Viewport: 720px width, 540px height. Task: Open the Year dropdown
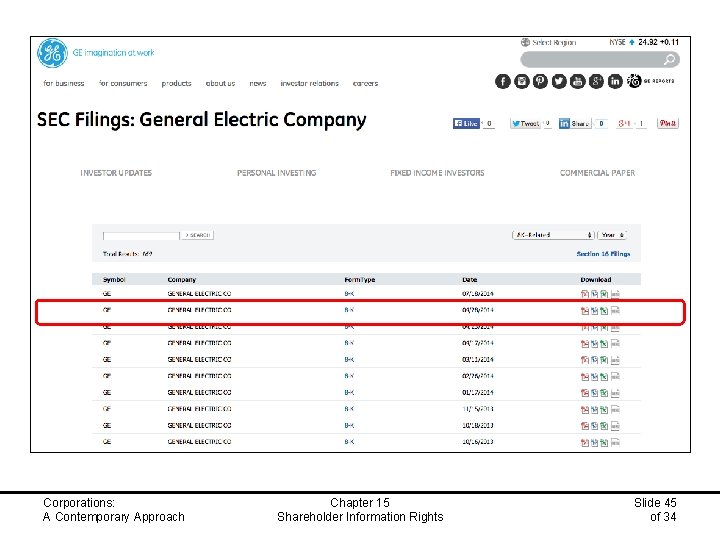pos(612,235)
